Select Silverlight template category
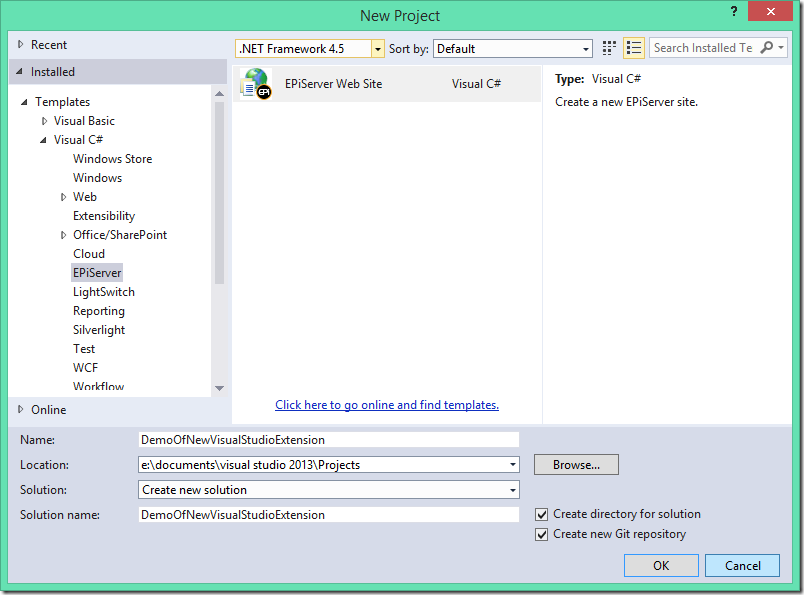Screen dimensions: 804x595 point(99,330)
